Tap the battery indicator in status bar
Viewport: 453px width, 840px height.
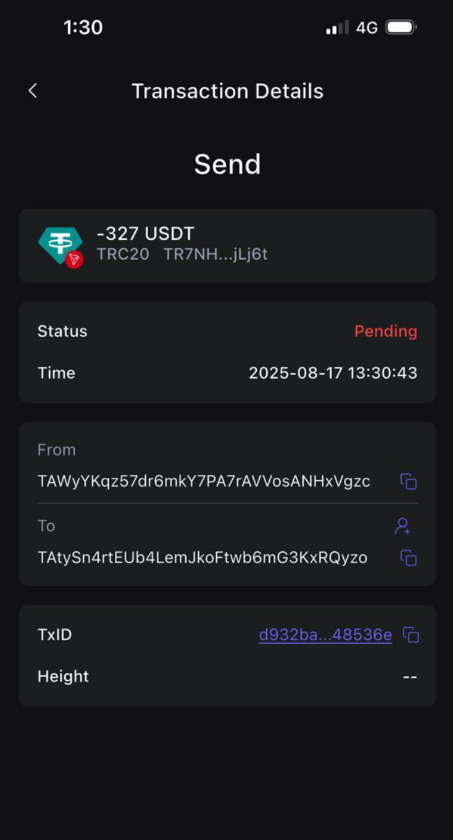click(x=401, y=27)
